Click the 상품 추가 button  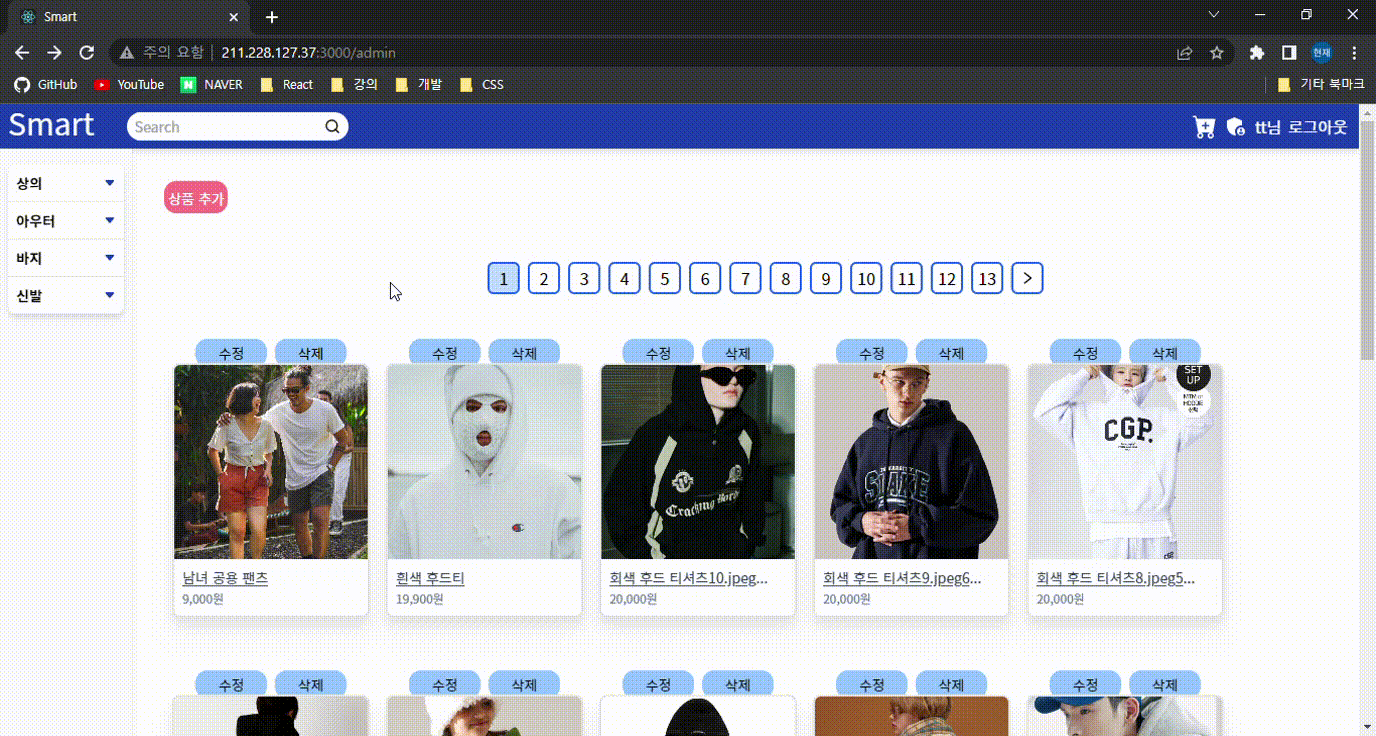(x=196, y=198)
